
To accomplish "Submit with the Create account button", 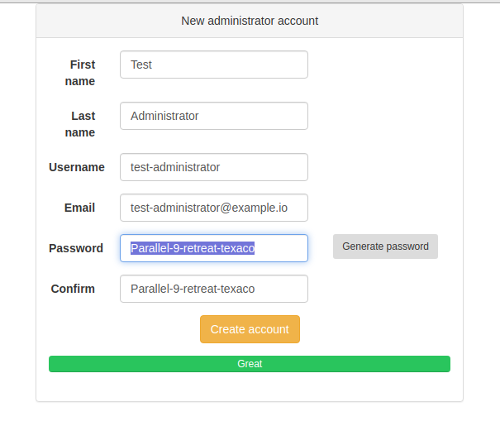I will coord(250,329).
